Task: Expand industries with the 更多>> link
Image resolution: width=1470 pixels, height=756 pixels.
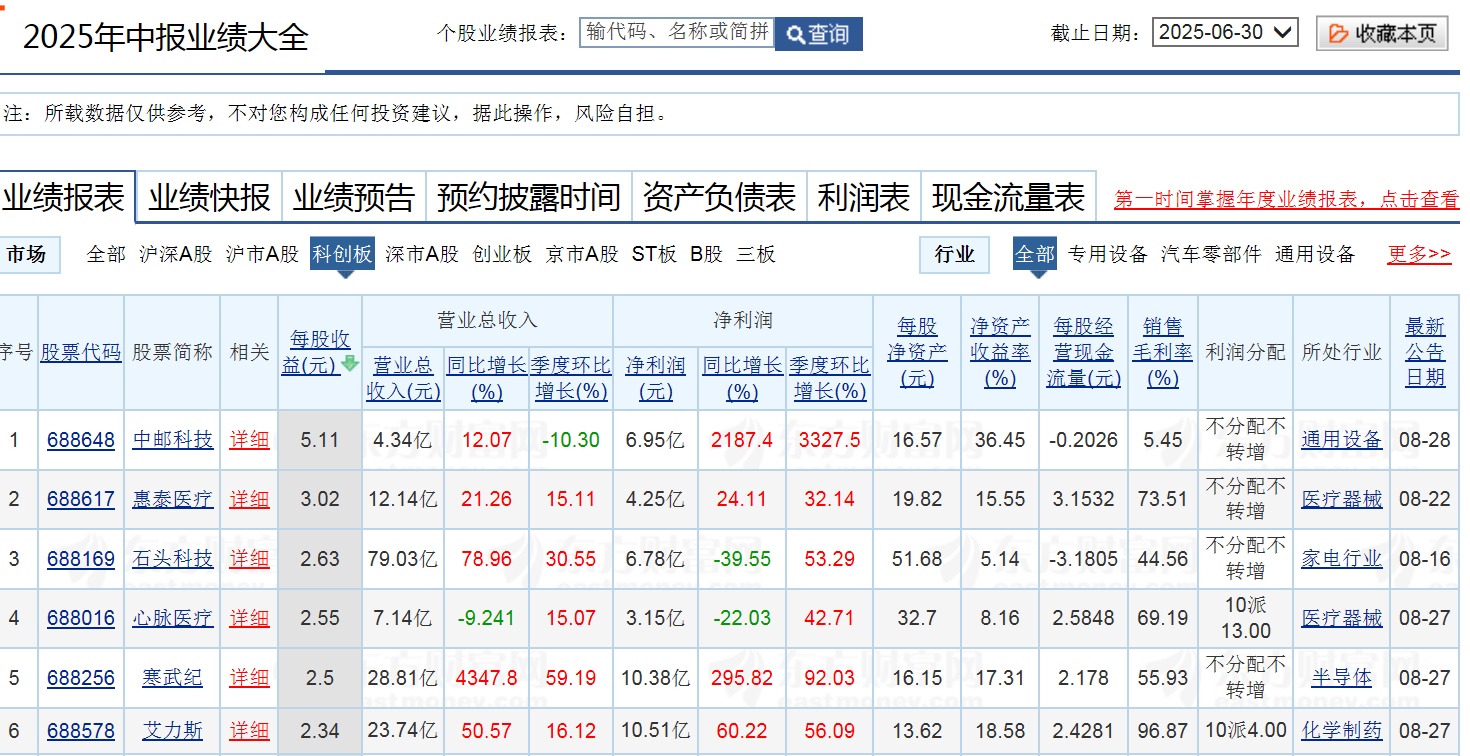Action: (1419, 254)
